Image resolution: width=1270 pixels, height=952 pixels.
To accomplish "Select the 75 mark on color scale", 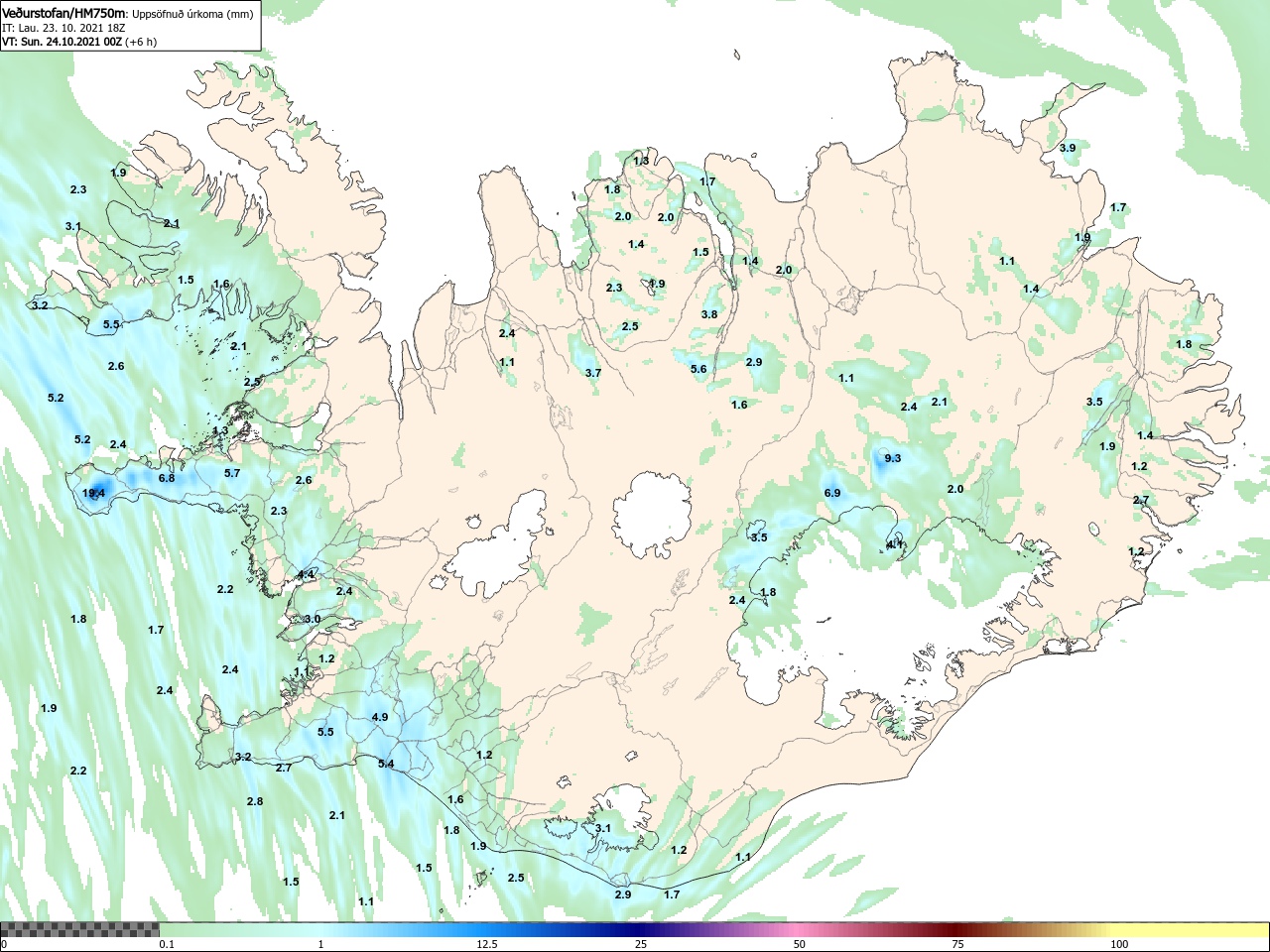I will tap(957, 944).
